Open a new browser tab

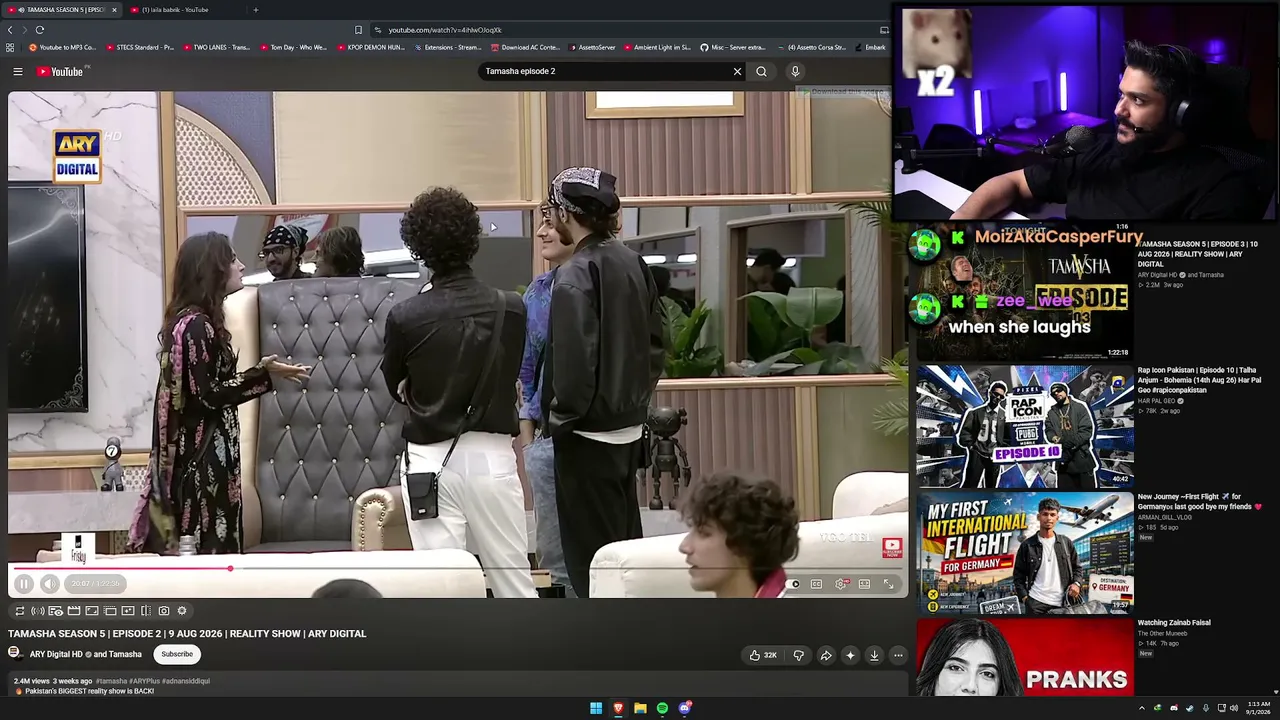click(255, 10)
